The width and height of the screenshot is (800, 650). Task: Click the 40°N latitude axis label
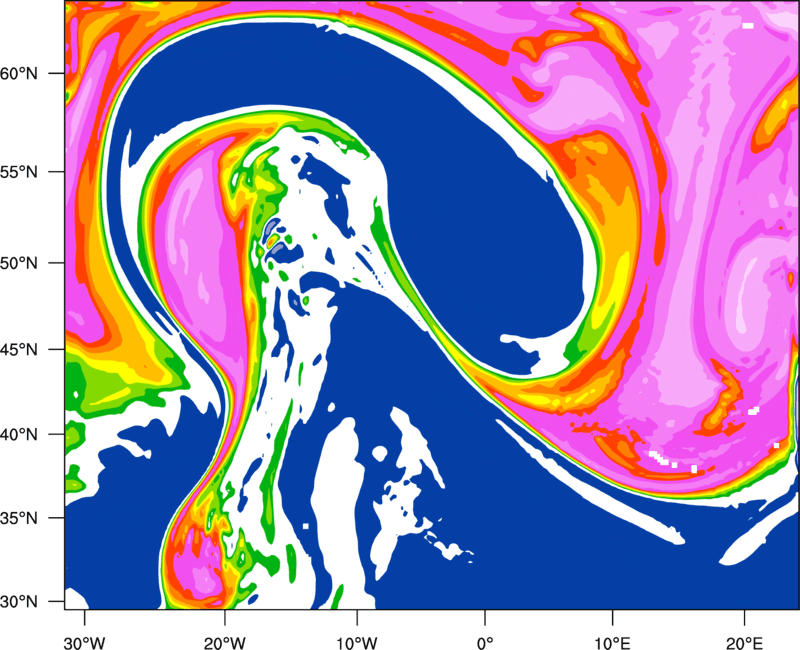(x=19, y=435)
